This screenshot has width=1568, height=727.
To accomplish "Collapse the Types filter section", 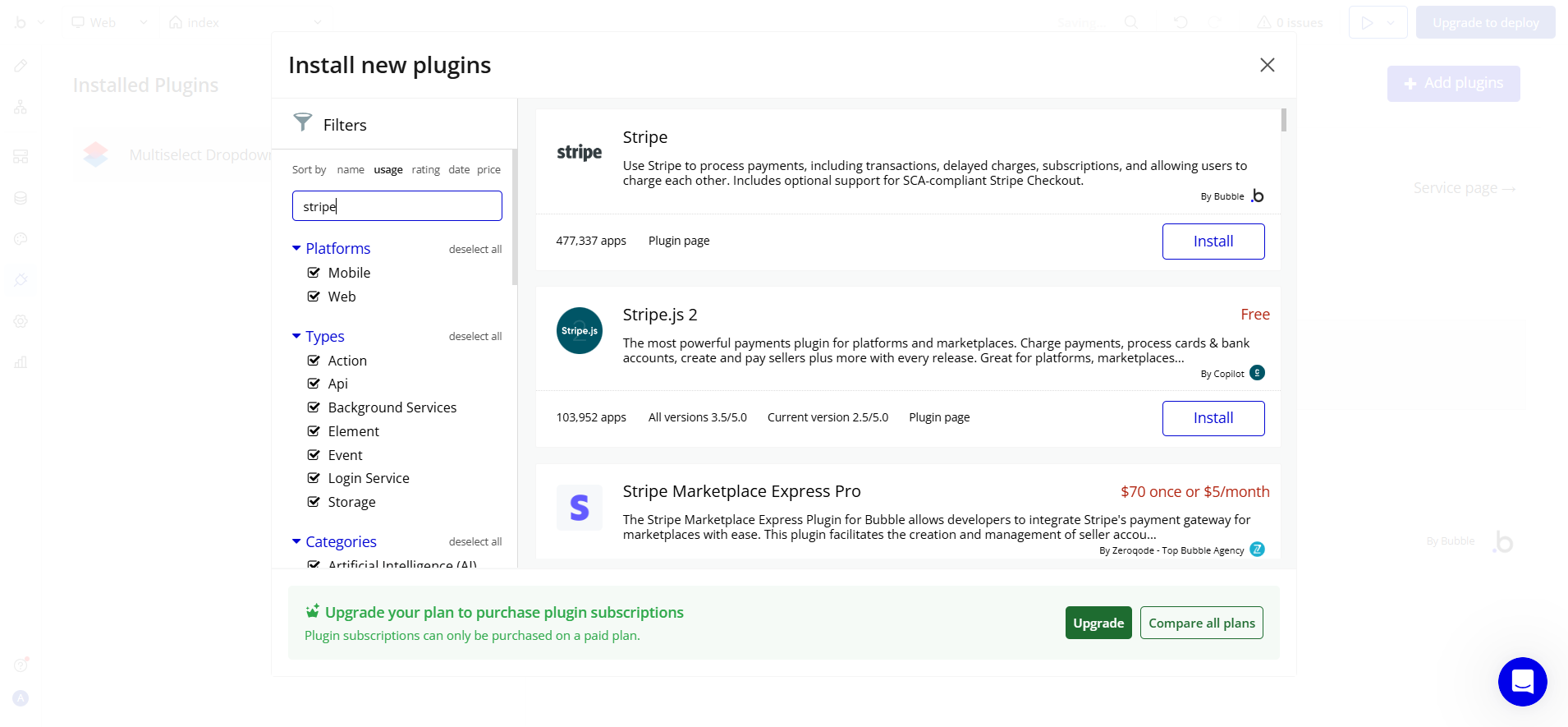I will 296,336.
